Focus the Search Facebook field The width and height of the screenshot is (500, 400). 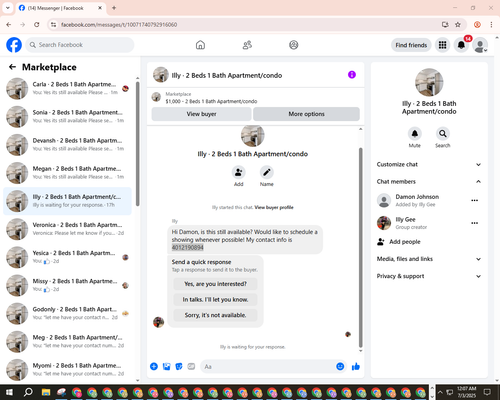(80, 45)
